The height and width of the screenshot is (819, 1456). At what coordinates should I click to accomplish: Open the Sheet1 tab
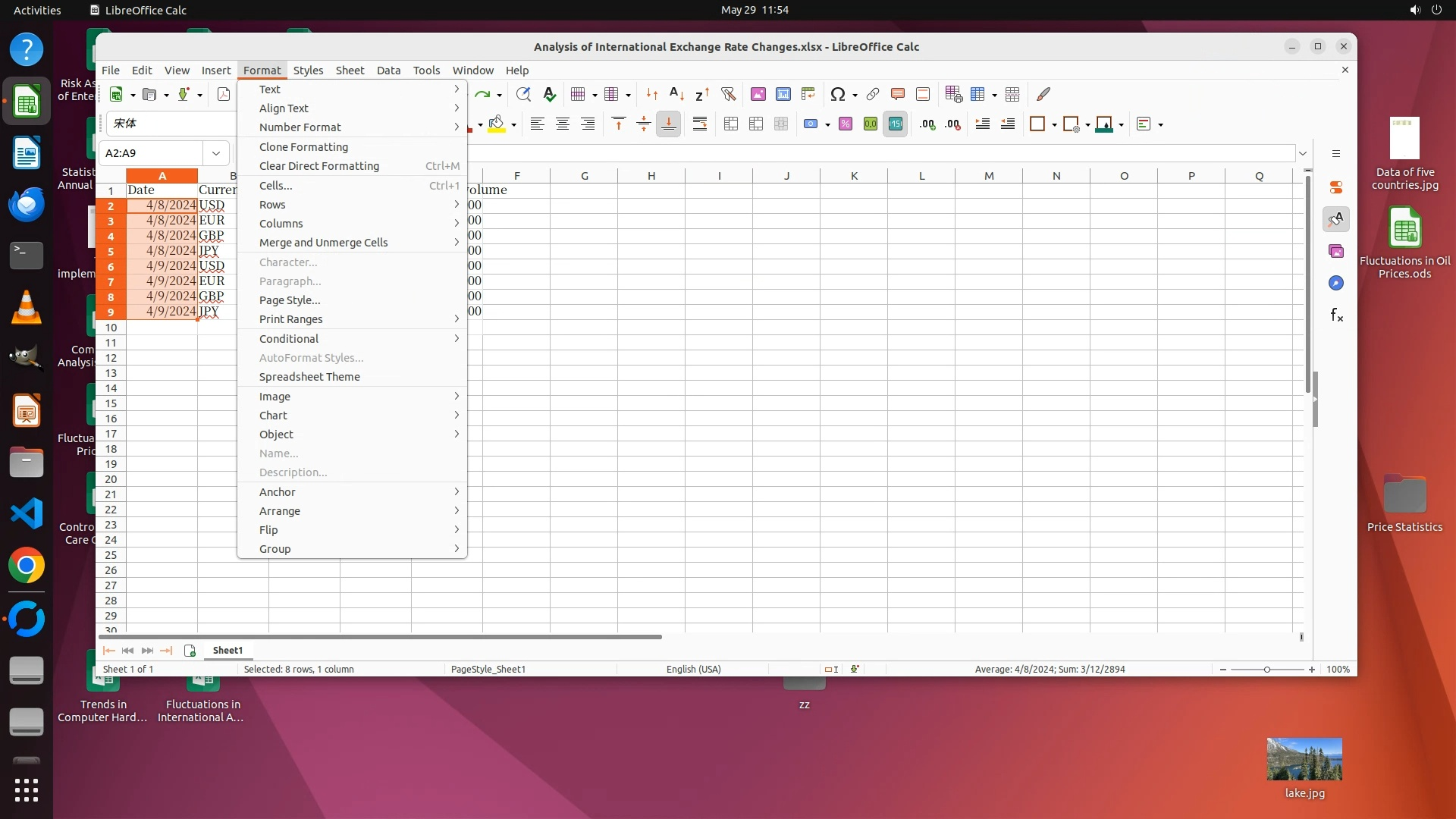click(227, 651)
